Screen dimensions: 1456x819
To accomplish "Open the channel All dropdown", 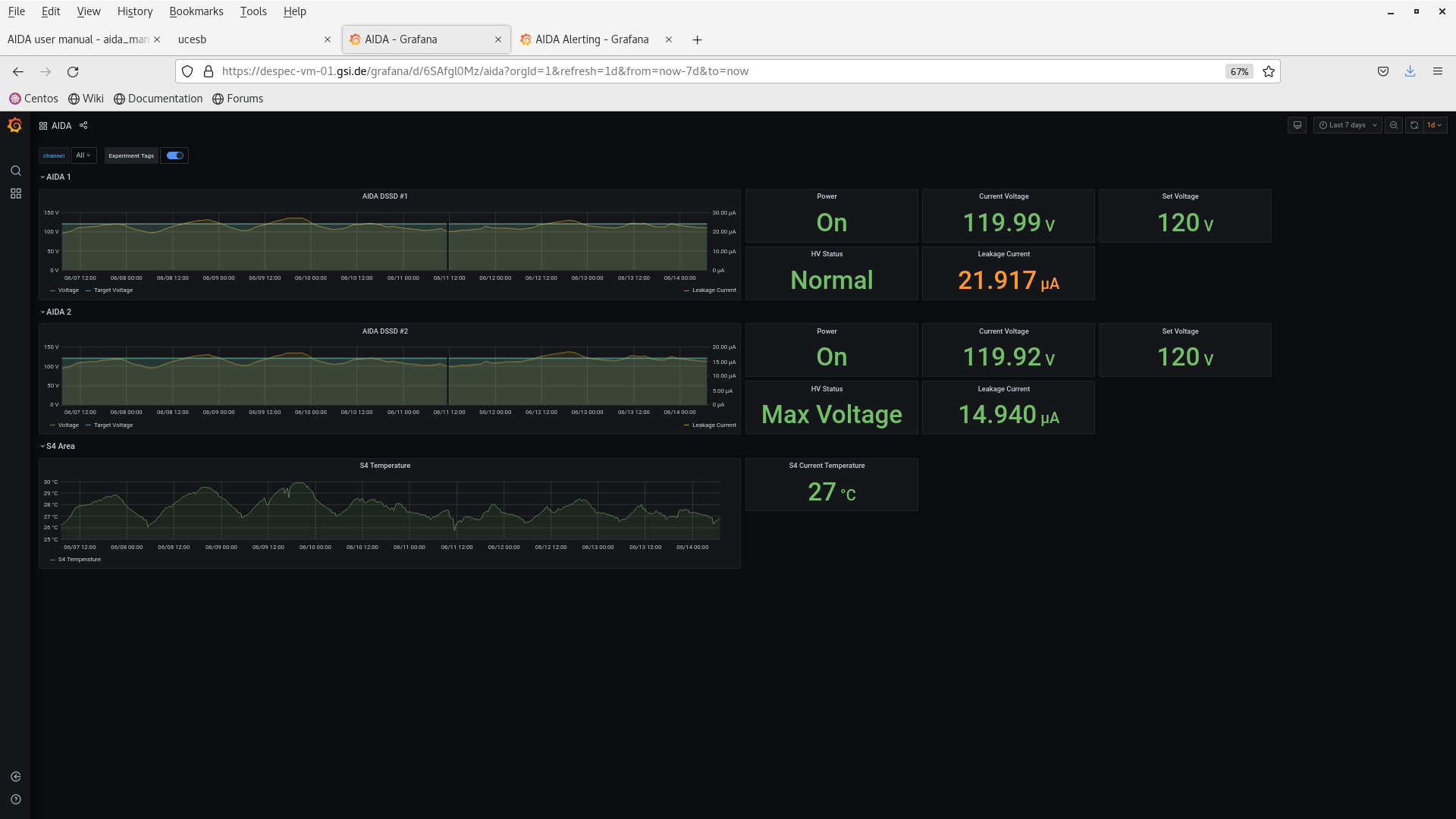I will point(83,155).
